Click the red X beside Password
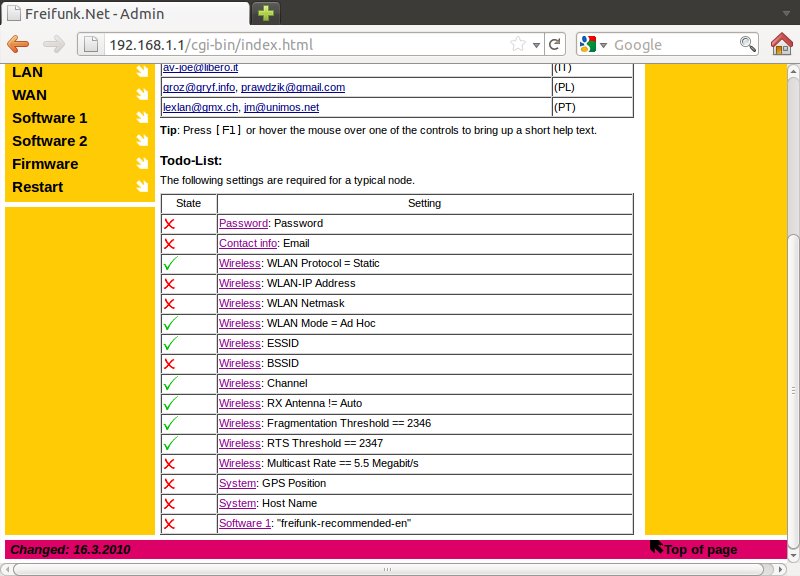The width and height of the screenshot is (800, 576). (169, 224)
